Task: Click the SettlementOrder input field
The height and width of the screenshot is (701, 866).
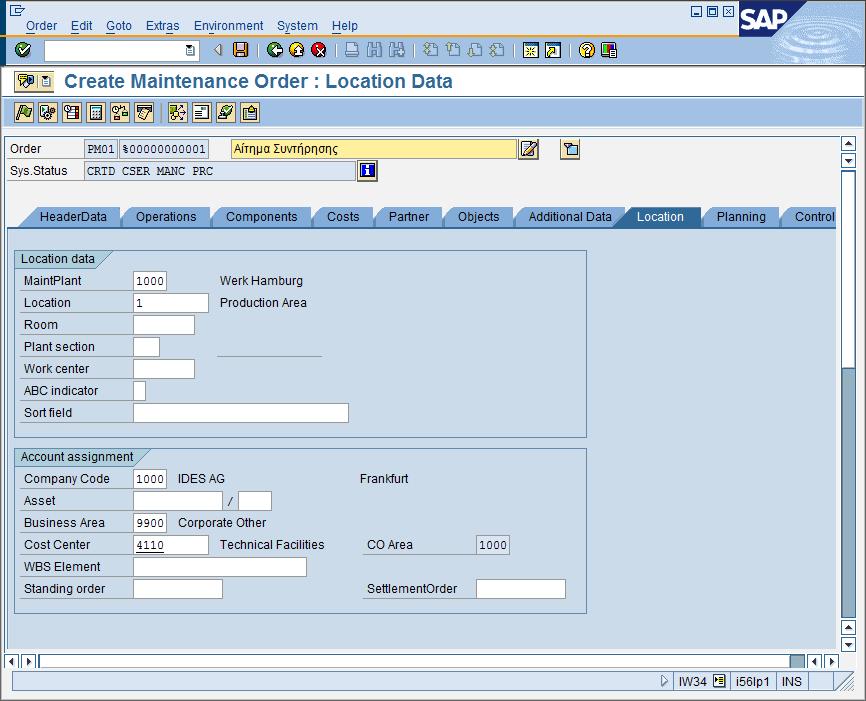Action: 521,589
